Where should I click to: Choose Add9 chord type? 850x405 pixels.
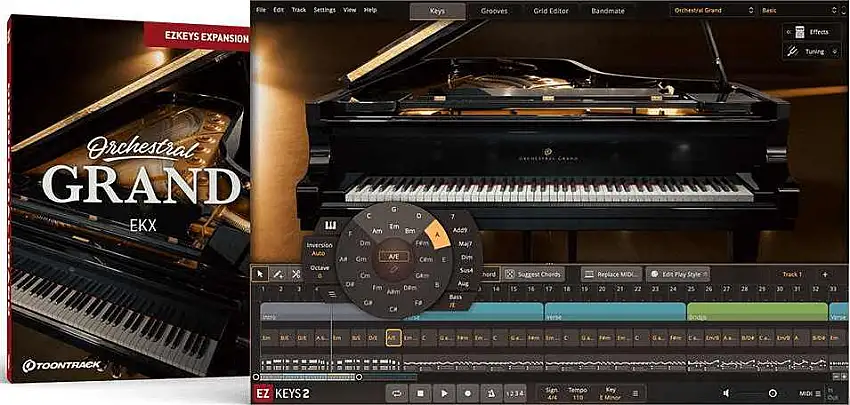[x=460, y=230]
